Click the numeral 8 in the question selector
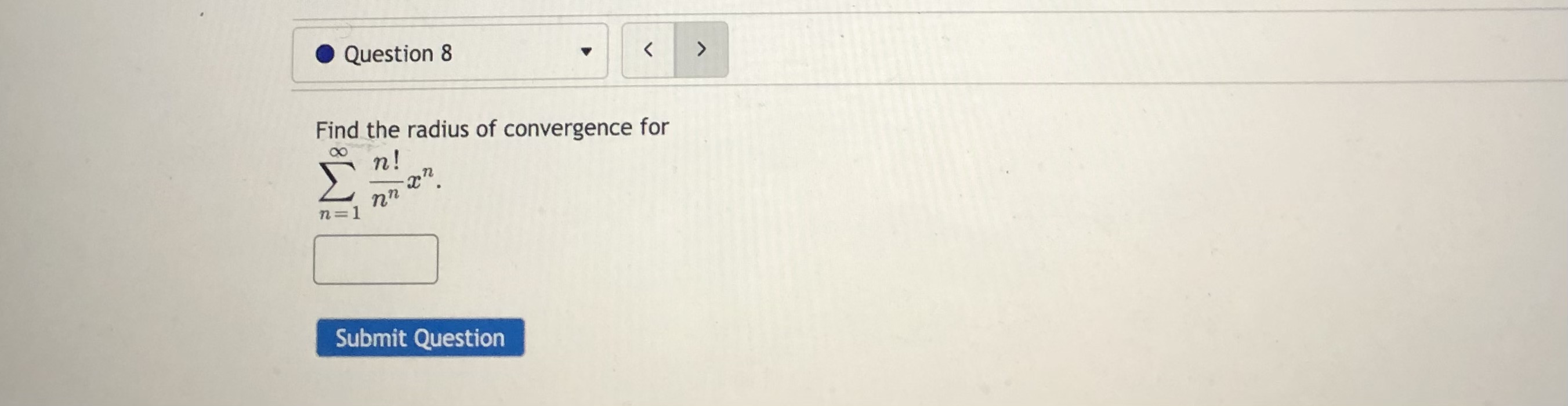 pos(447,53)
